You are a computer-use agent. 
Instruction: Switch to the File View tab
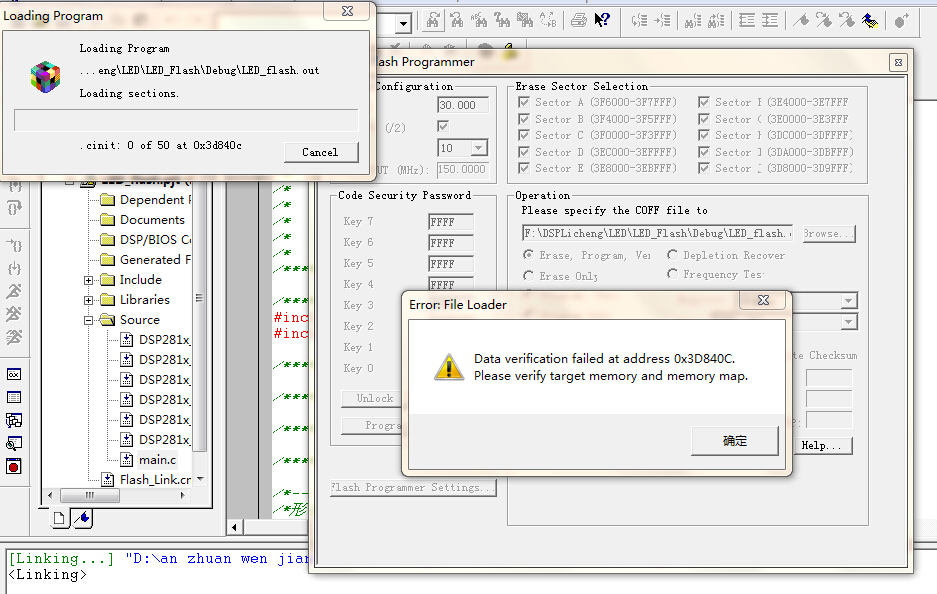tap(59, 518)
